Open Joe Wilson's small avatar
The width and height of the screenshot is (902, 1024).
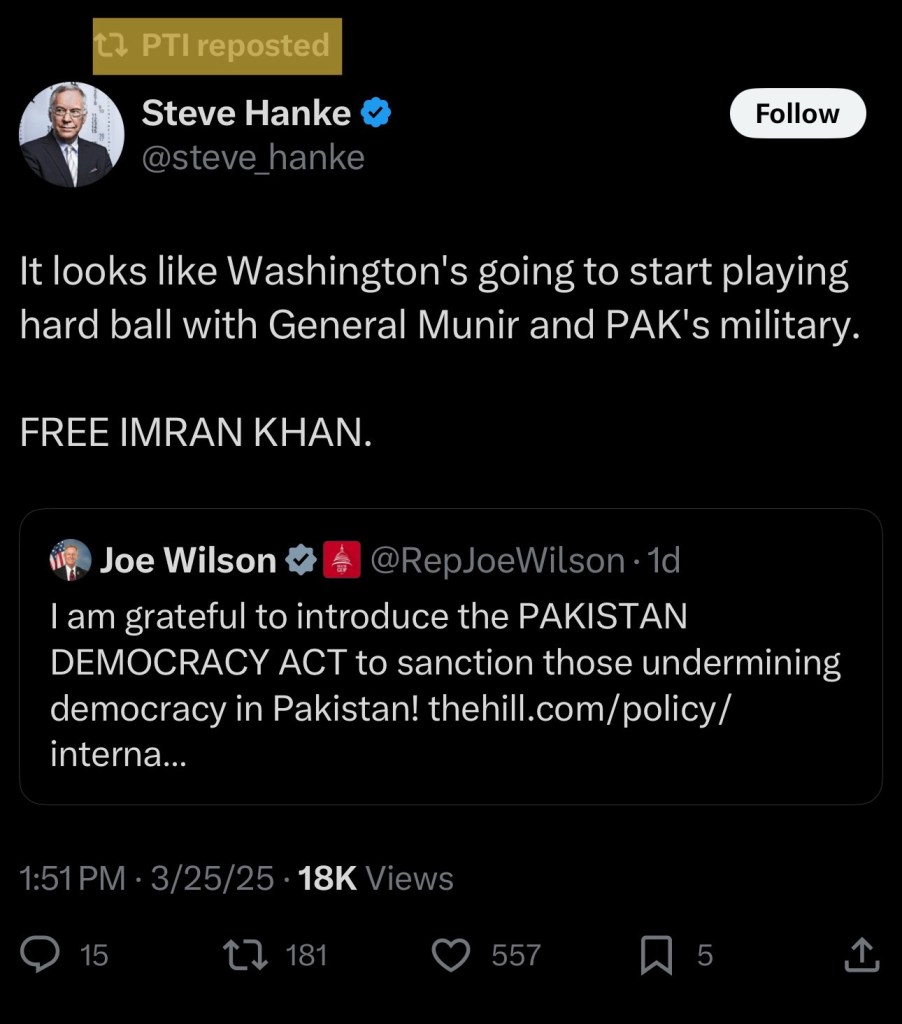tap(70, 561)
